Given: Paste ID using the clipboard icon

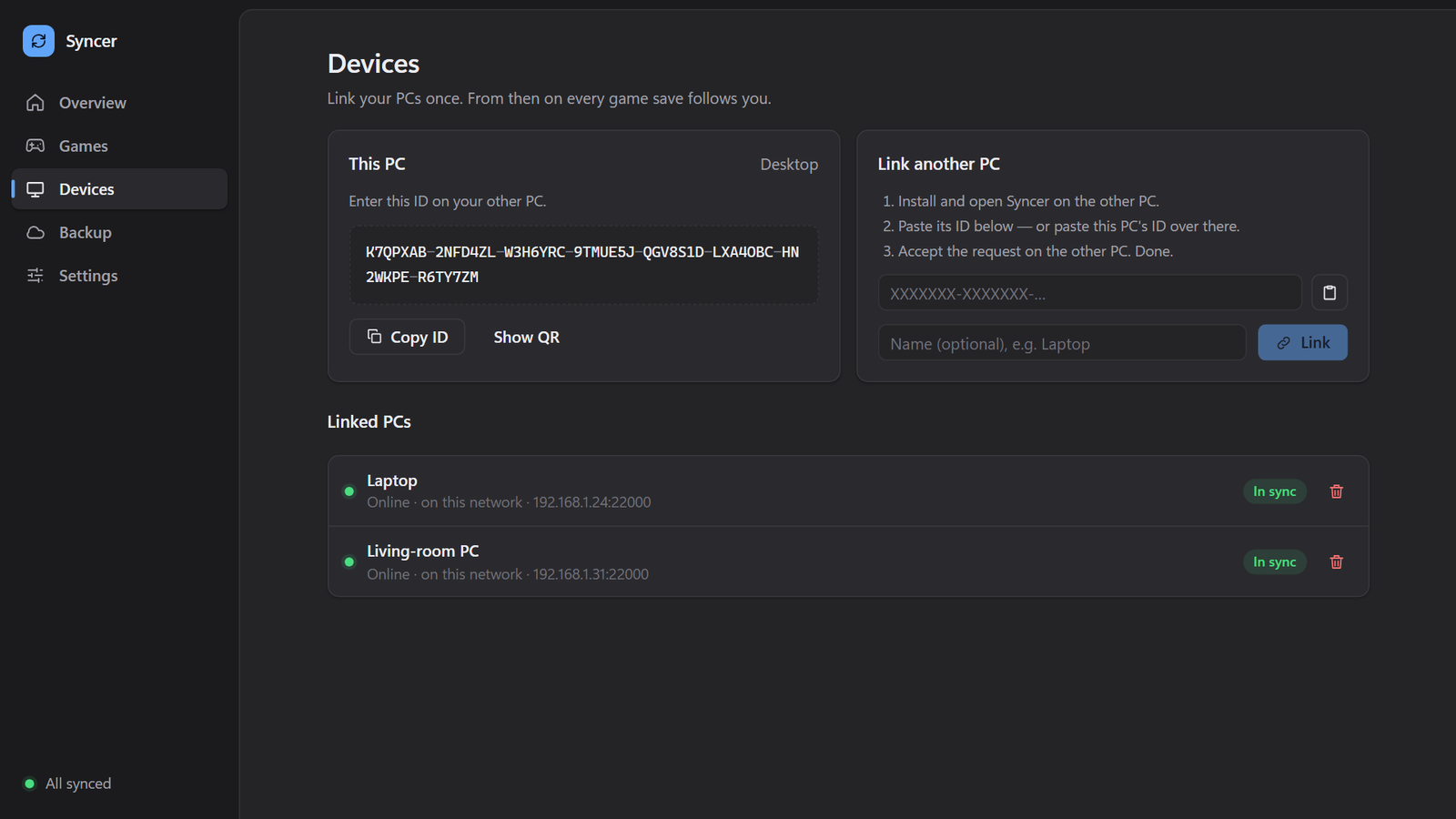Looking at the screenshot, I should click(x=1330, y=293).
